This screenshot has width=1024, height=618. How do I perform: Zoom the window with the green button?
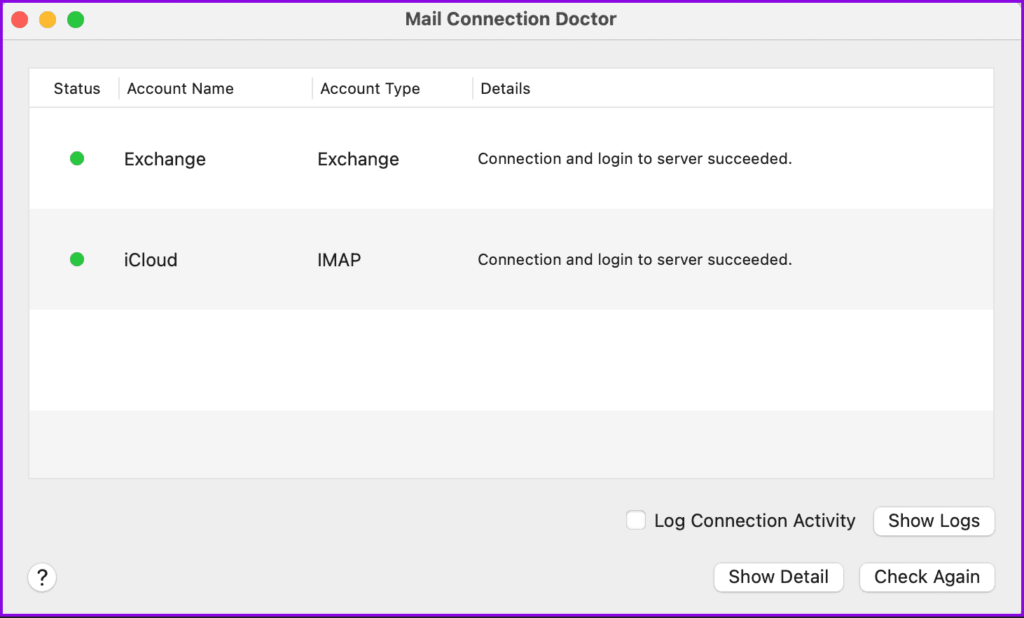point(76,20)
